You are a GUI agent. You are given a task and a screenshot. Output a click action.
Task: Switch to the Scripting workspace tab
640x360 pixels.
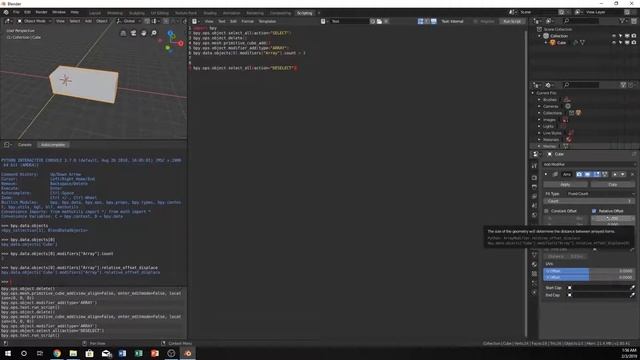[x=304, y=13]
